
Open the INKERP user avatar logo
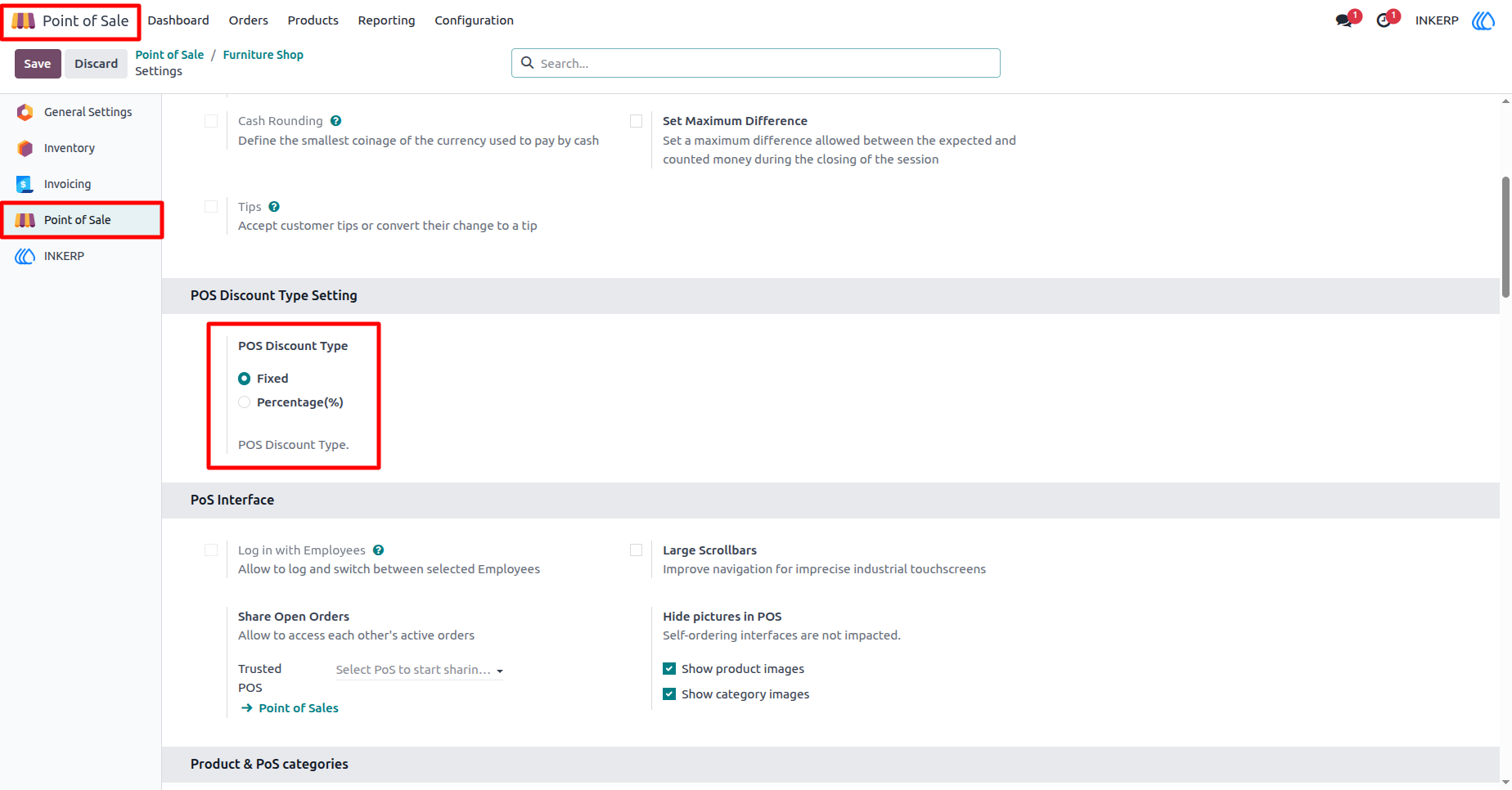coord(1483,20)
